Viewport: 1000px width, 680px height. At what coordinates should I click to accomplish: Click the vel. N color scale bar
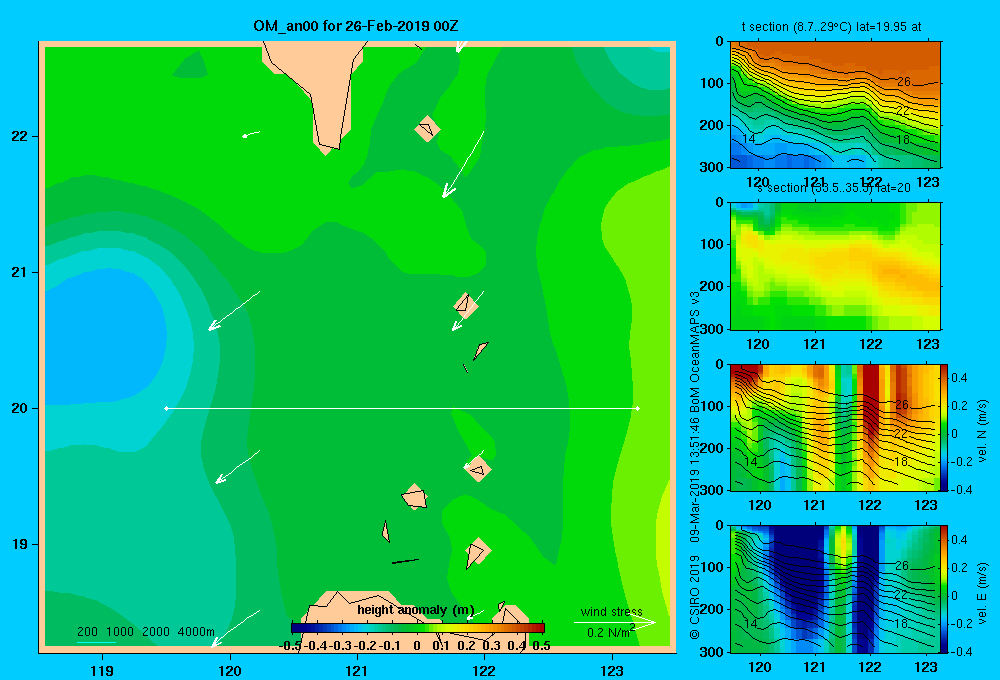(x=945, y=427)
